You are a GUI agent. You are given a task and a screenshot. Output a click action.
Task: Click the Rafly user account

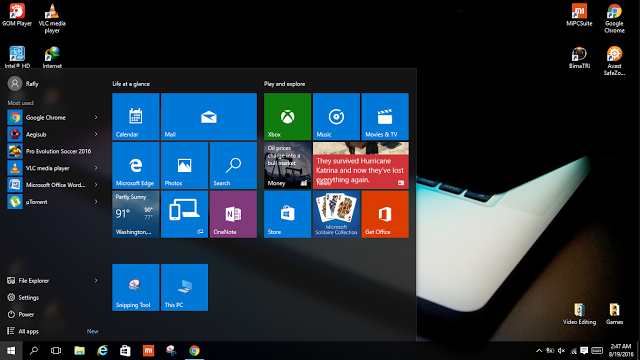pos(23,84)
